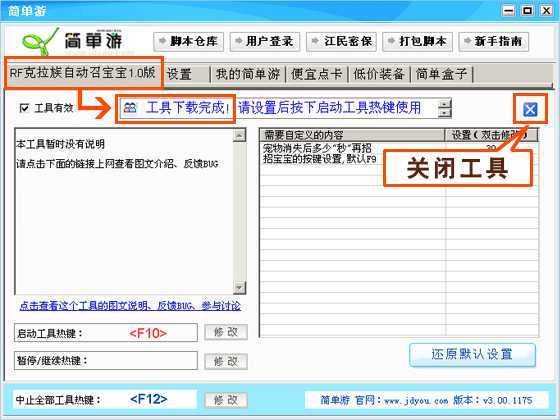The width and height of the screenshot is (560, 420).
Task: Click 修改 for the 启动工具热键
Action: (x=226, y=332)
